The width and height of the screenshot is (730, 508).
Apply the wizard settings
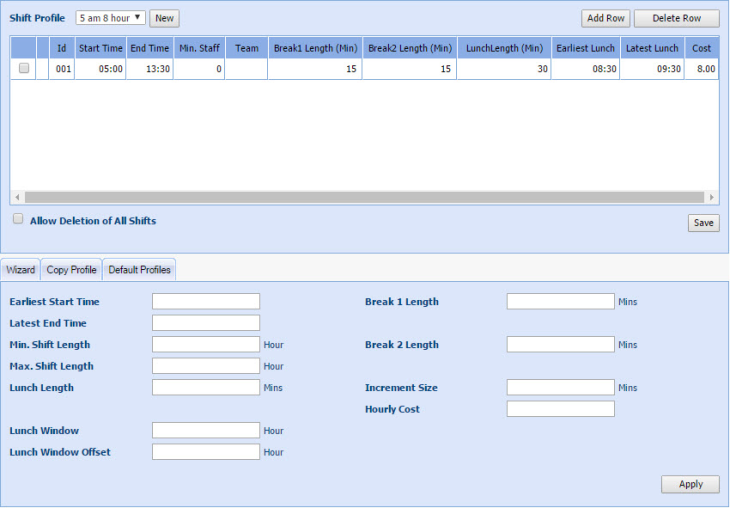pos(689,484)
